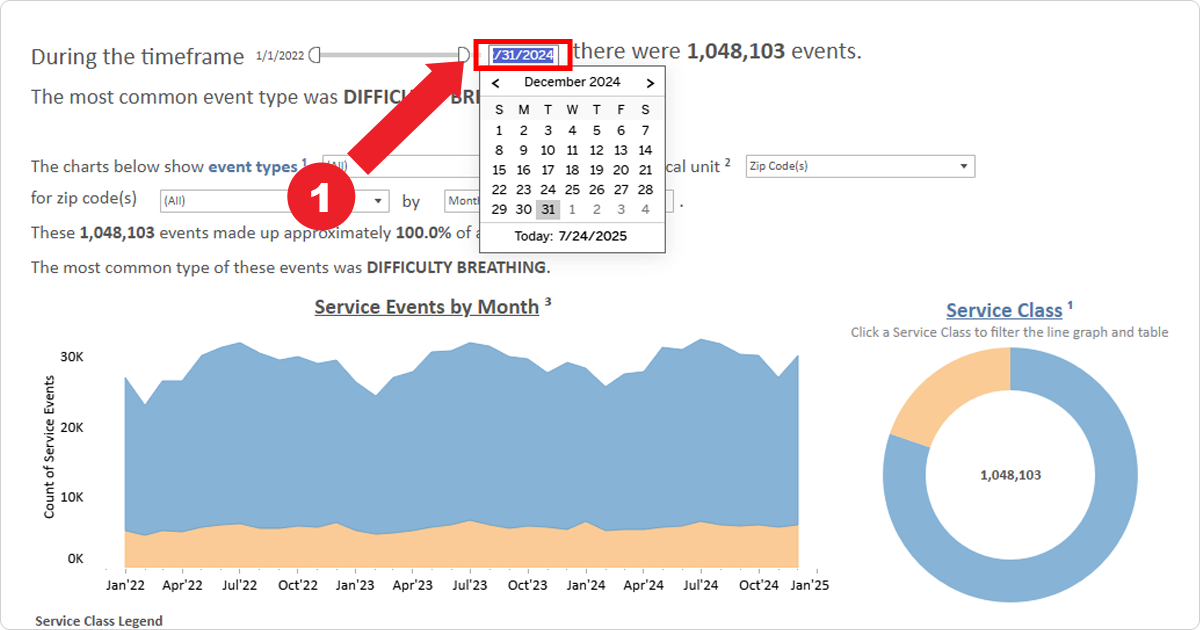Screen dimensions: 1200x630
Task: Click Today: 7/24/2025 in calendar footer
Action: click(570, 237)
